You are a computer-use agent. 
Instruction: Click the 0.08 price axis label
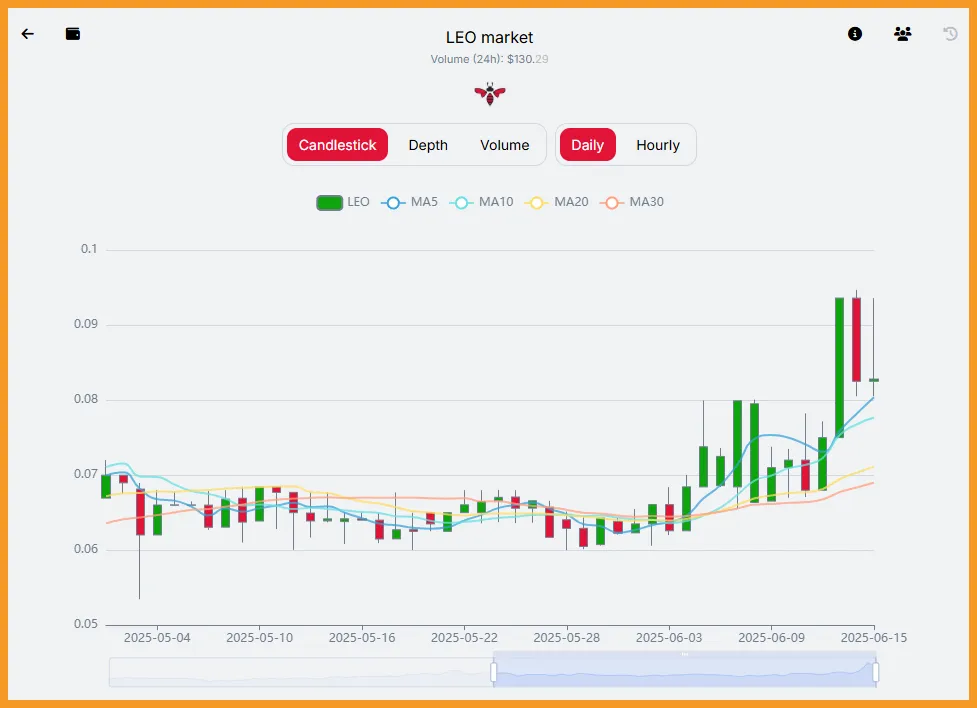point(86,399)
